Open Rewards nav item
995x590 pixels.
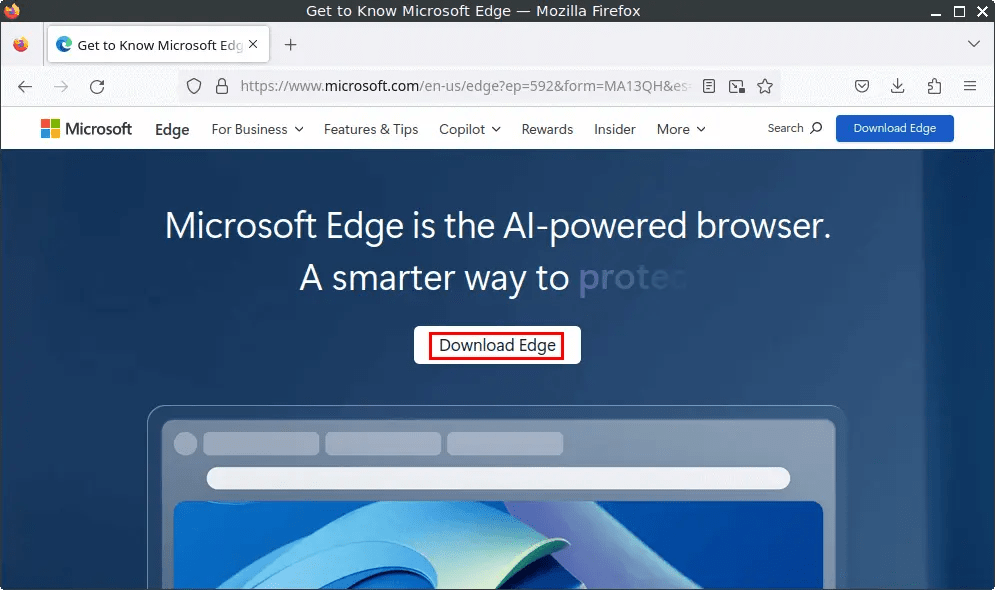[547, 129]
